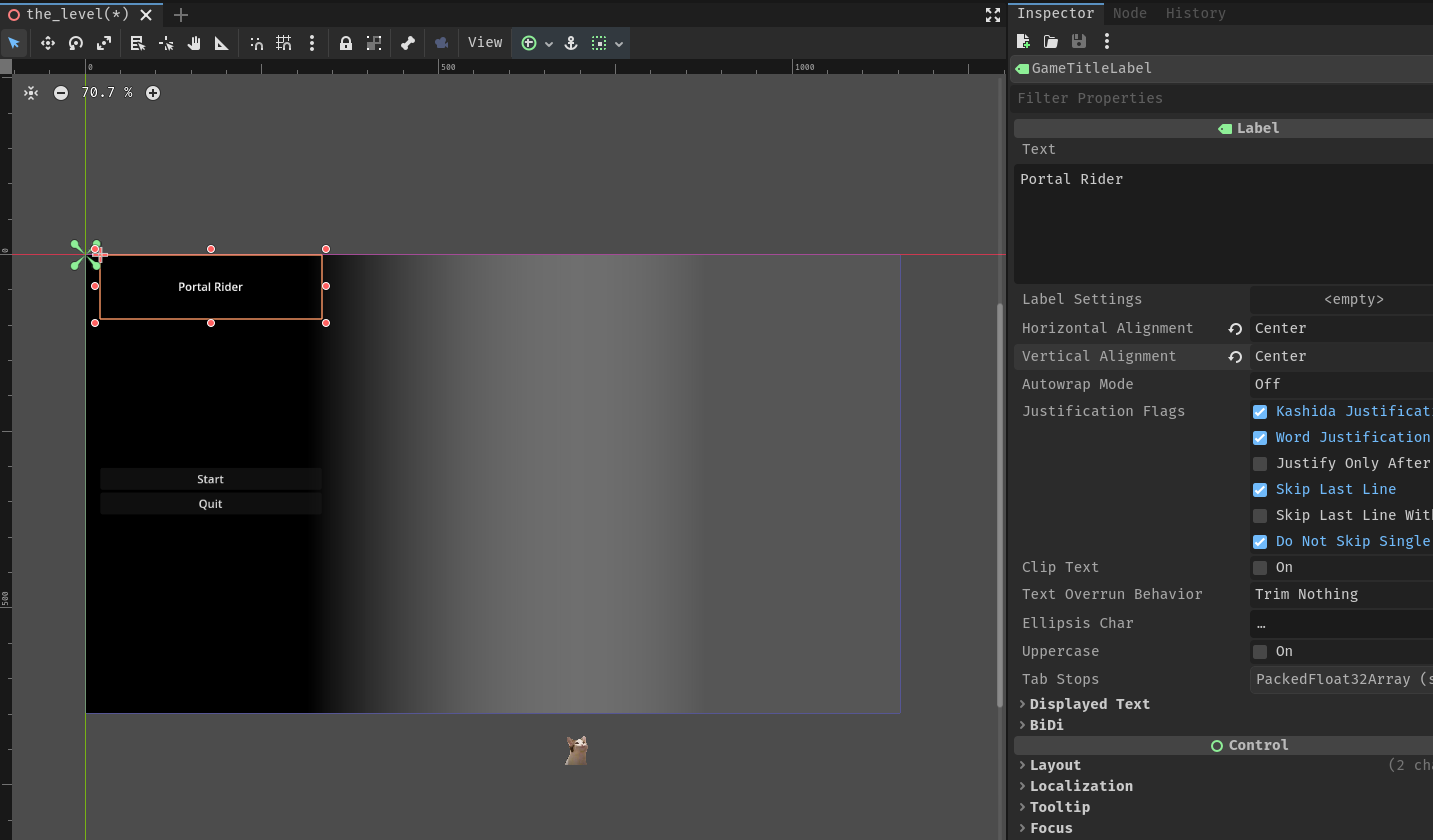Enable the Clip Text checkbox
1433x840 pixels.
coord(1260,568)
